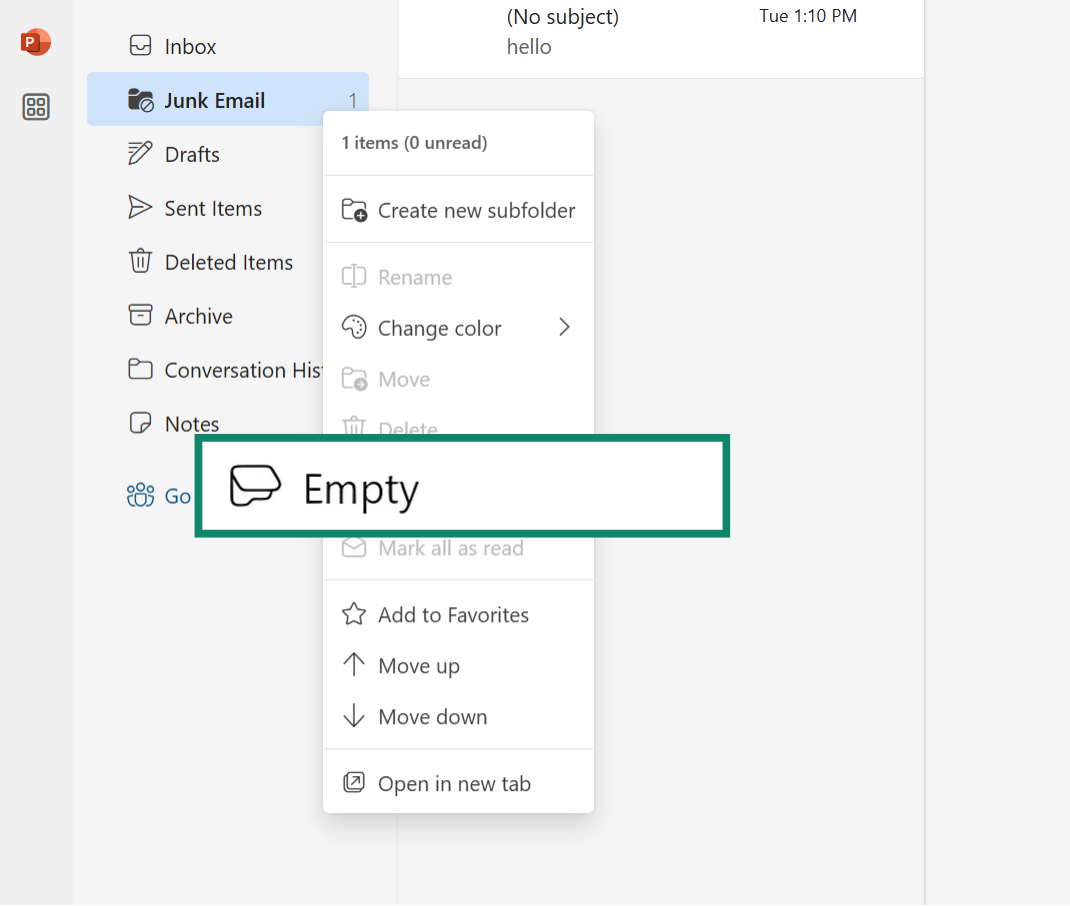Click the Create new subfolder icon

click(355, 210)
